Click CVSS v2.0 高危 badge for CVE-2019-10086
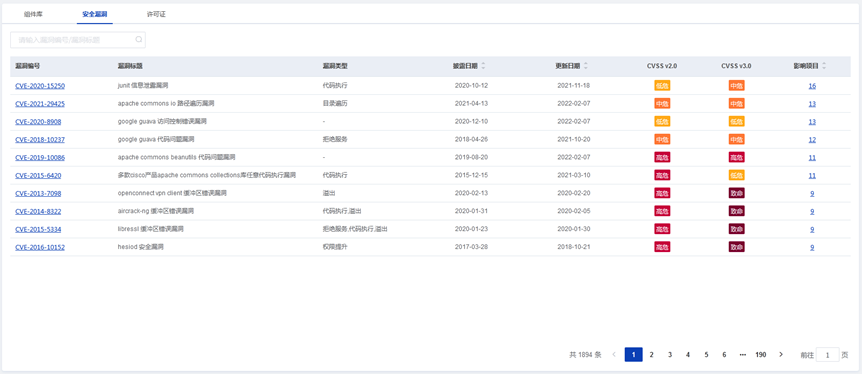The image size is (862, 374). (662, 158)
